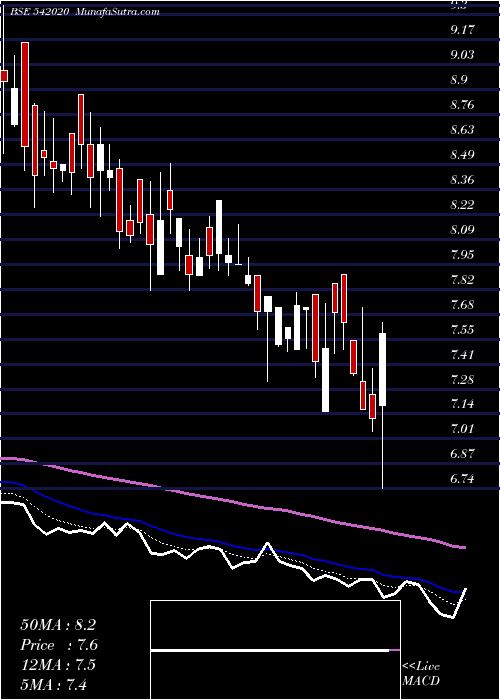500x700 pixels.
Task: Click the <<Live MACD label
Action: pos(421,673)
